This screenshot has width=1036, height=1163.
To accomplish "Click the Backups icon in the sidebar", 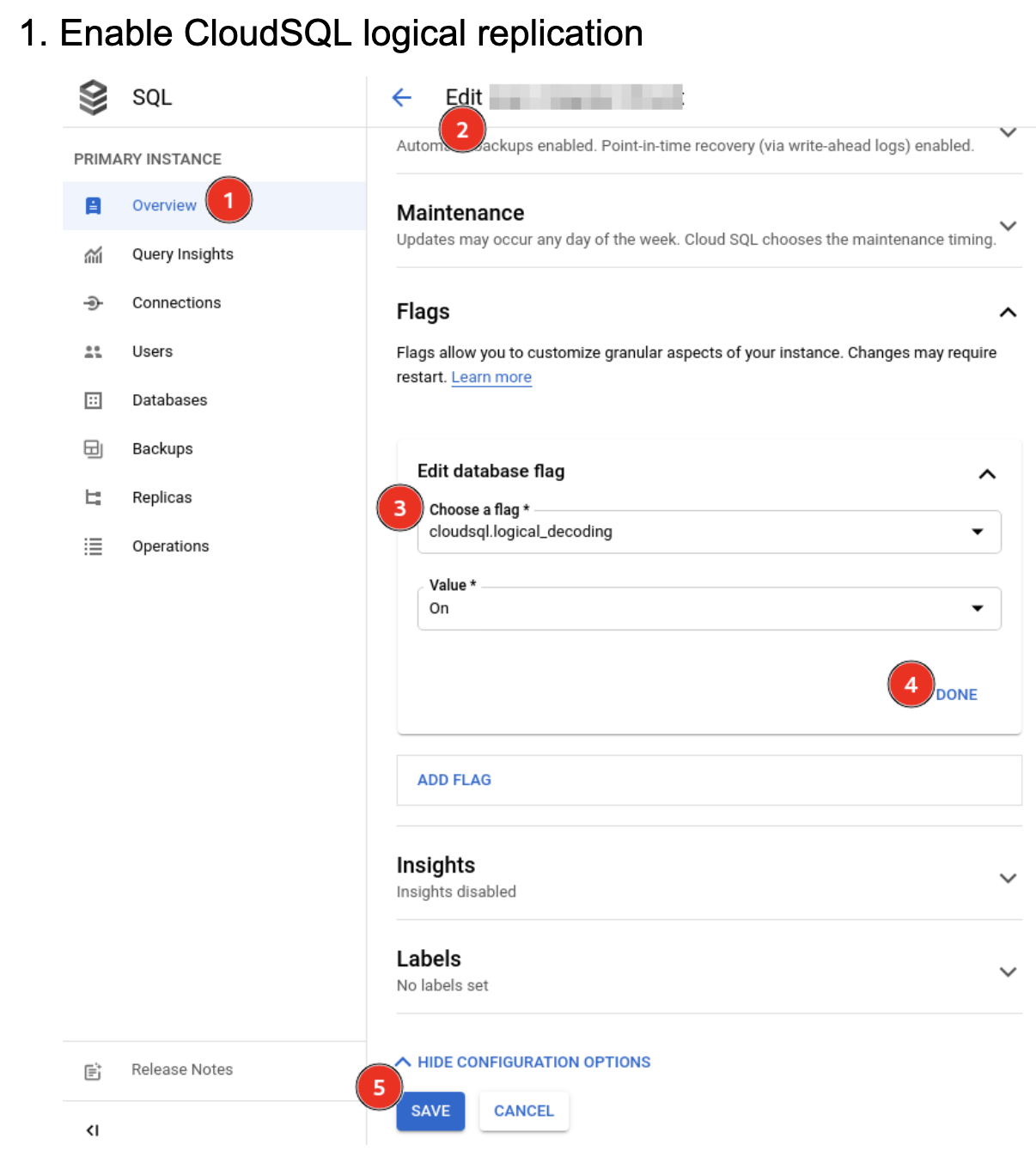I will [x=93, y=448].
